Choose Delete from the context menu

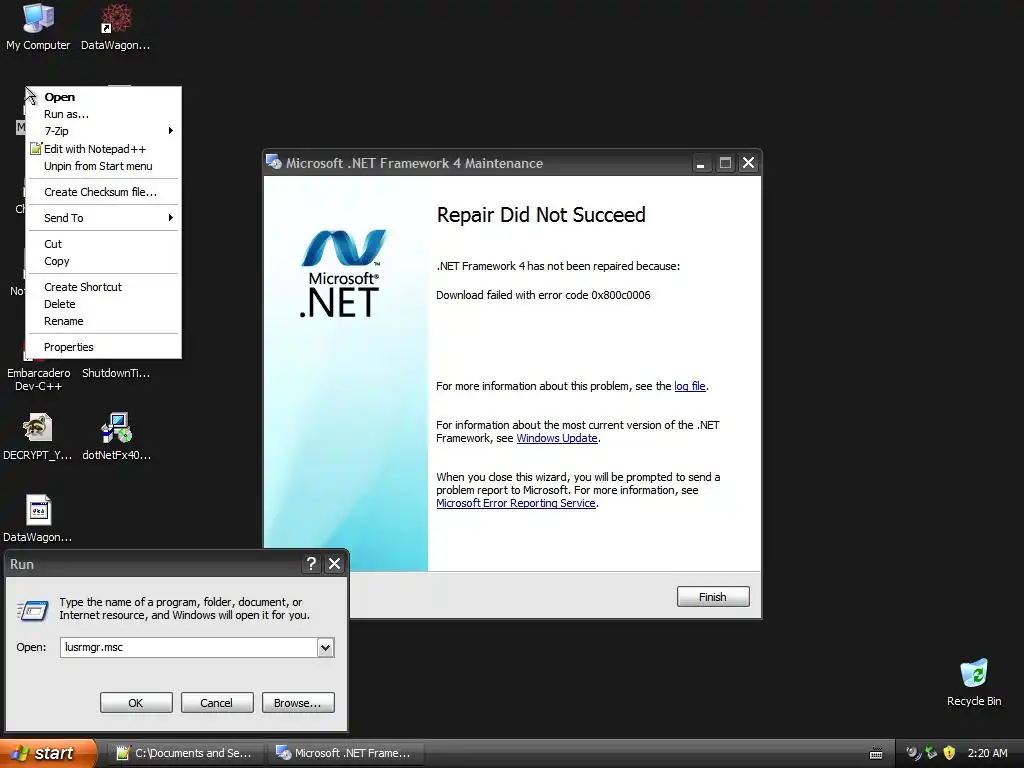pyautogui.click(x=103, y=304)
